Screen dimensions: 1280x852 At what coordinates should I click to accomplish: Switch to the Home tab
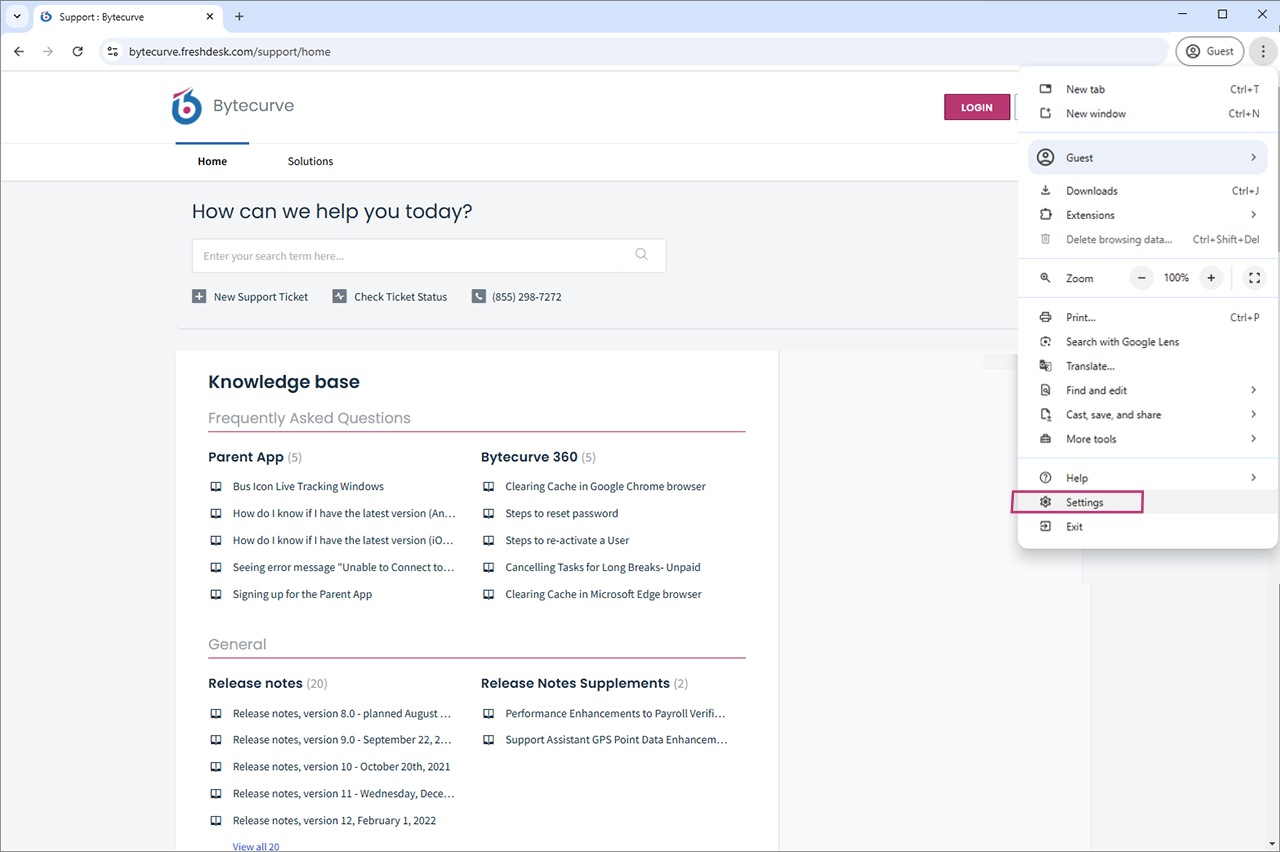pyautogui.click(x=212, y=161)
